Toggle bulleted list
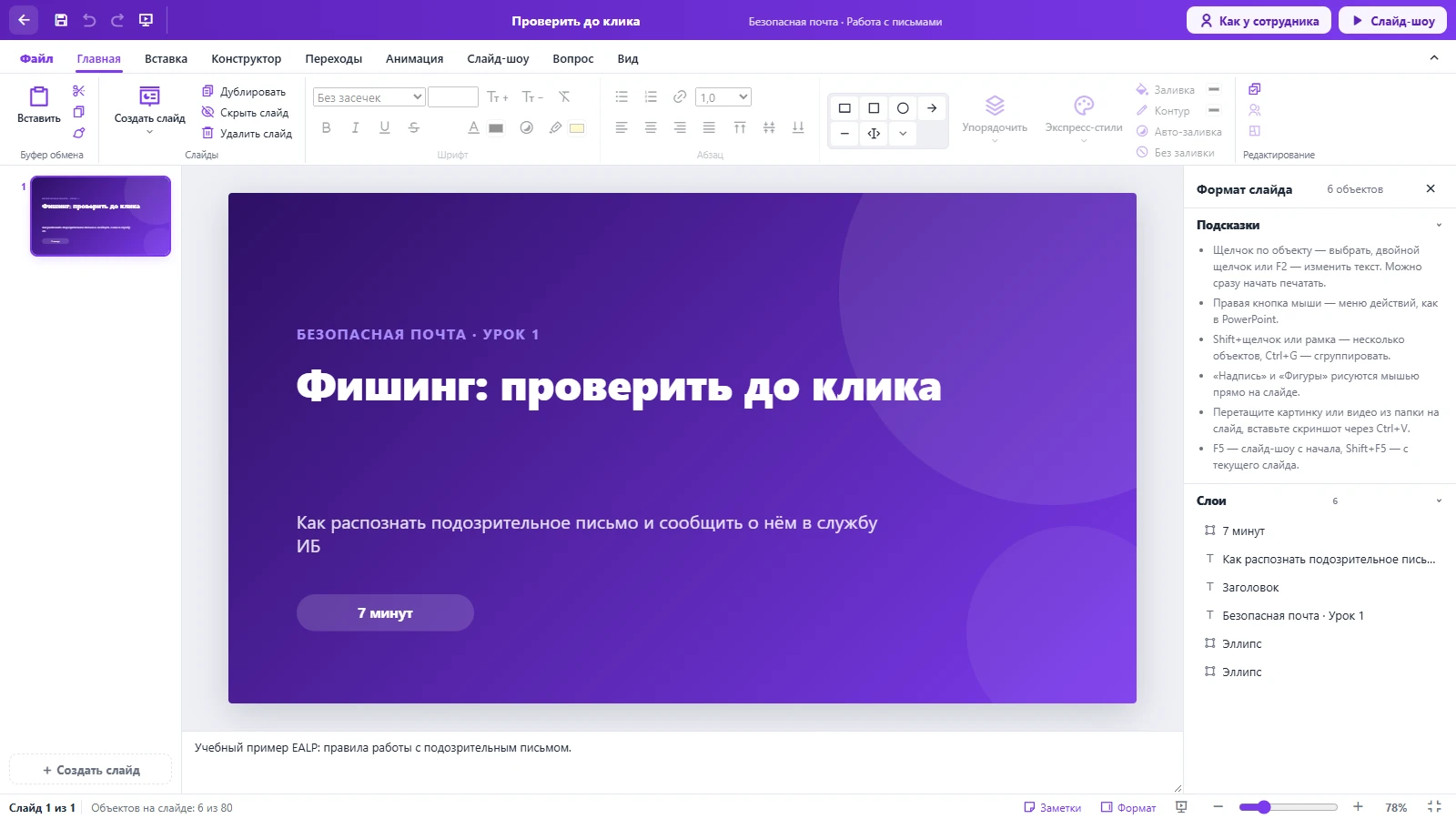The image size is (1456, 819). (622, 96)
